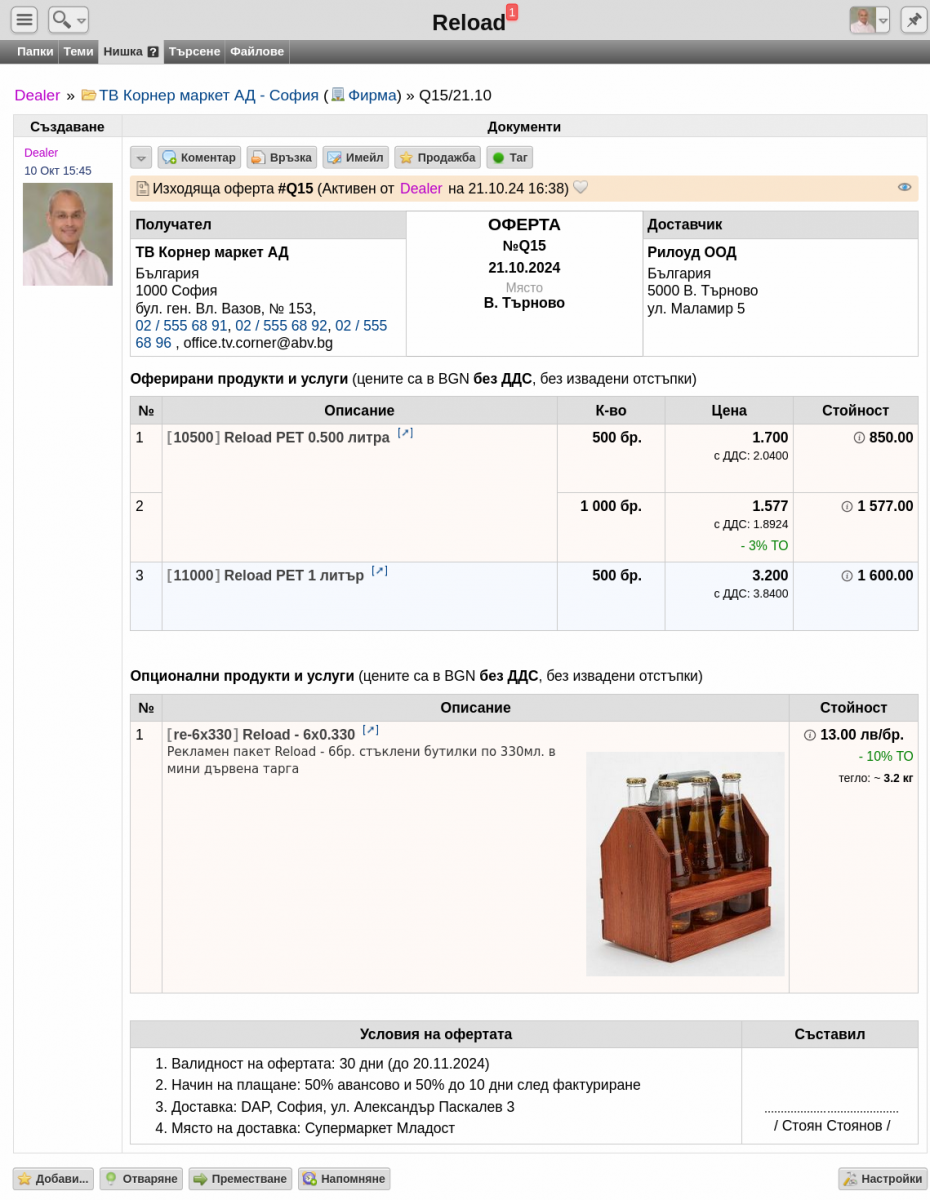
Task: Click the Имейл button
Action: [355, 158]
